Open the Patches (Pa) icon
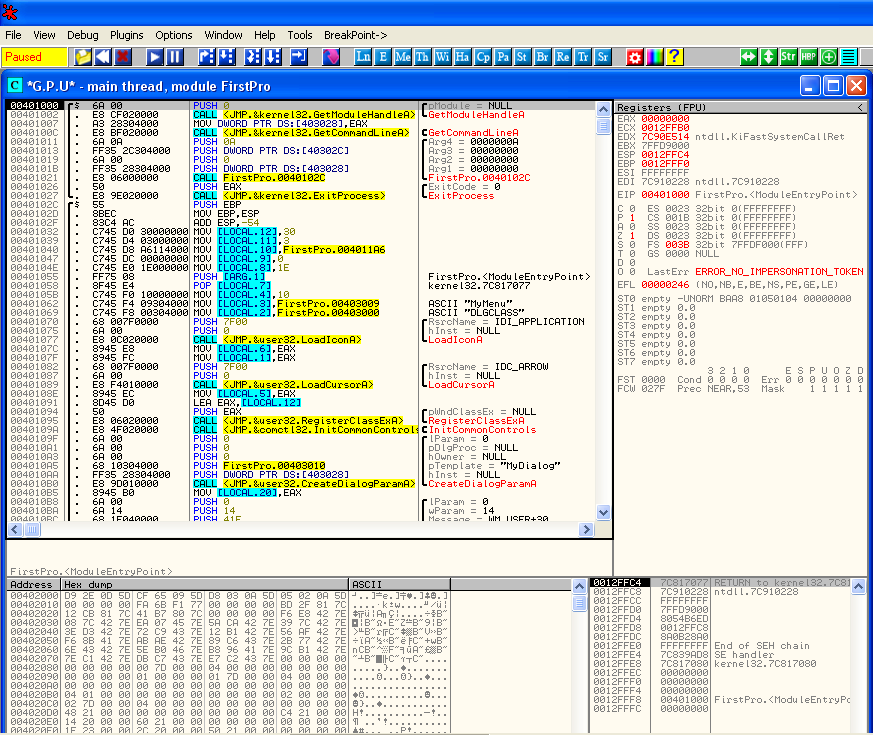Screen dimensions: 873x735 tap(503, 57)
